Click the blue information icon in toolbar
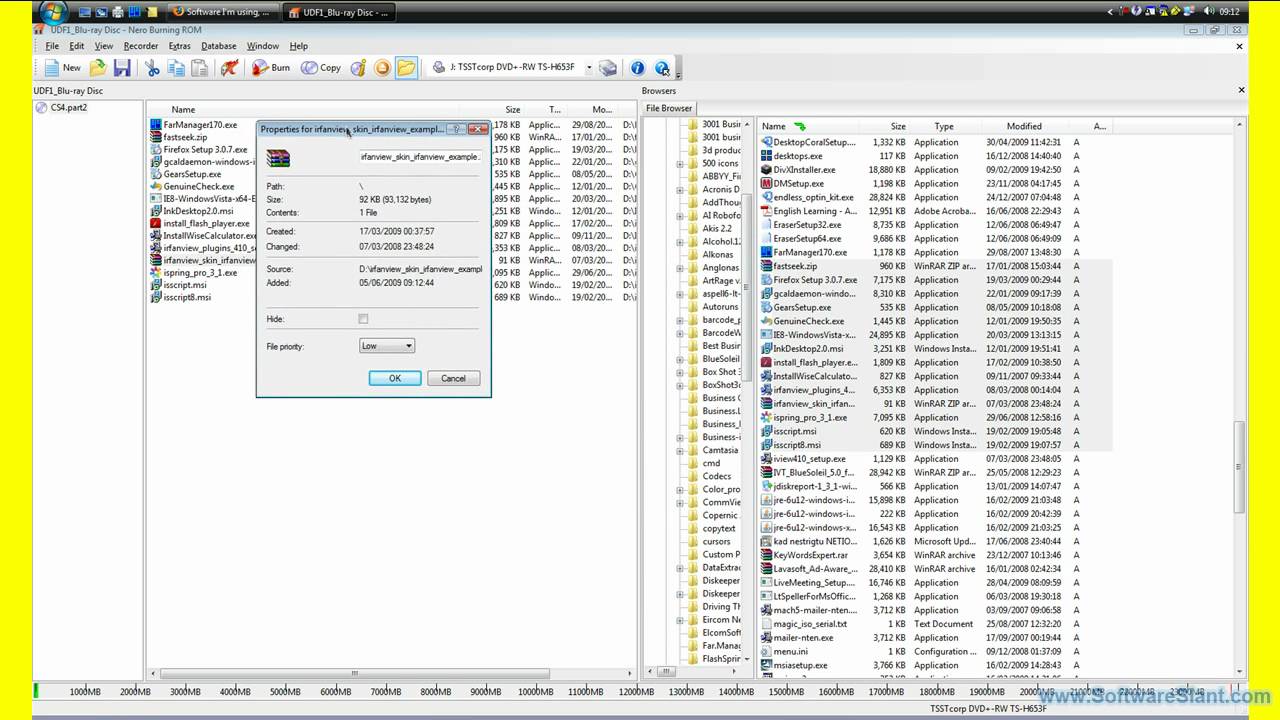The image size is (1280, 720). click(x=637, y=68)
